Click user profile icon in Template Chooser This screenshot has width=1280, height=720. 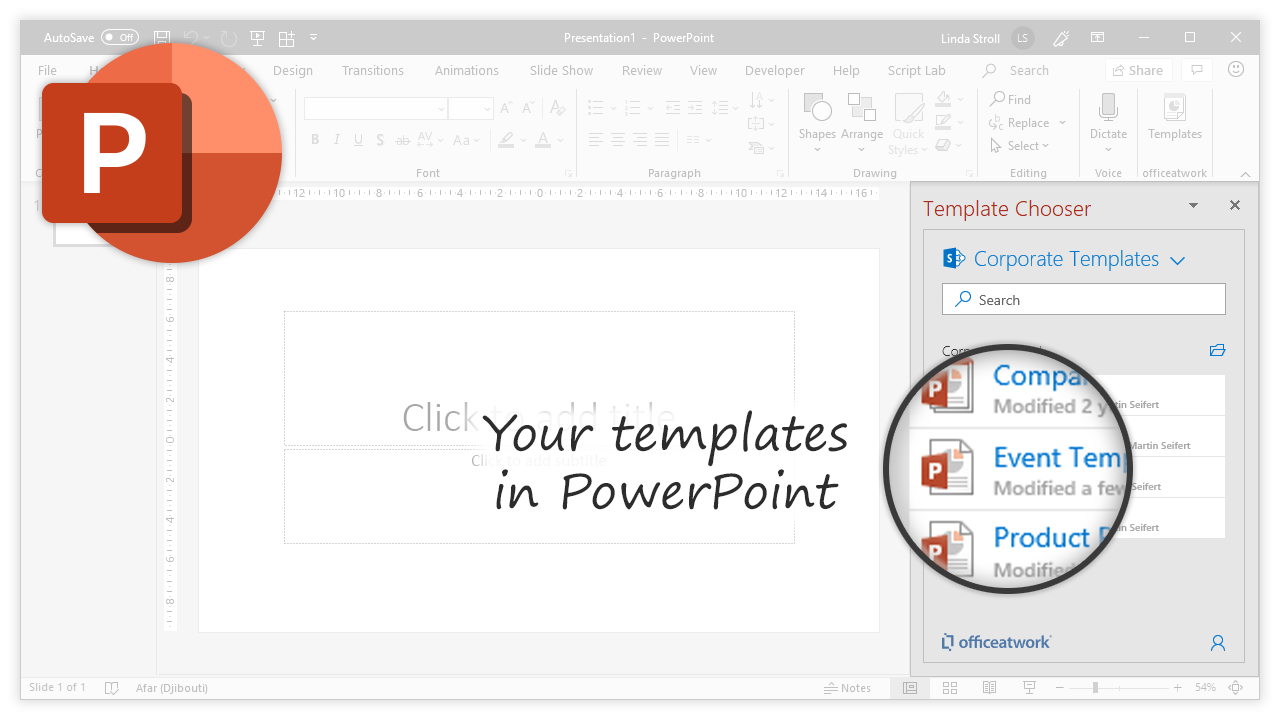1218,643
